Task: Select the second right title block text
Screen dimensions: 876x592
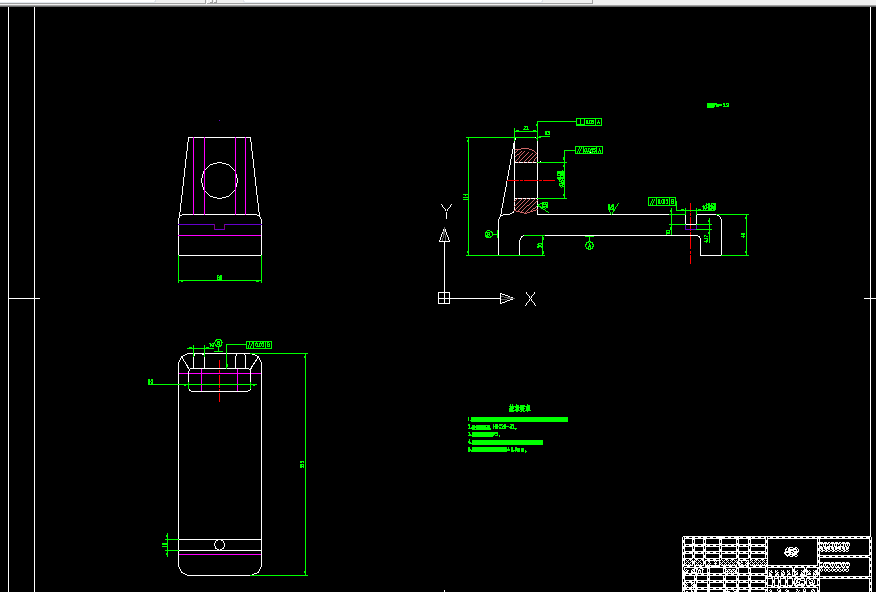Action: [835, 568]
